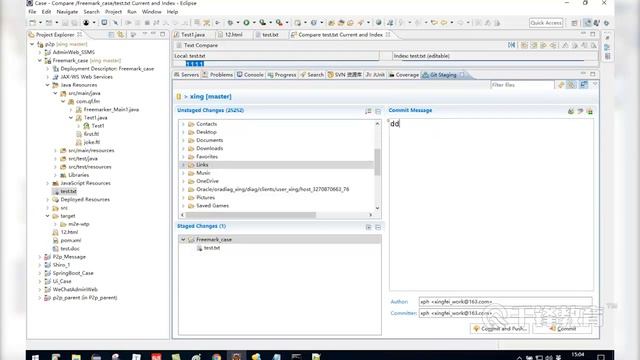Viewport: 640px width, 360px height.
Task: Click scroll down arrow in Unstaged list
Action: (377, 208)
